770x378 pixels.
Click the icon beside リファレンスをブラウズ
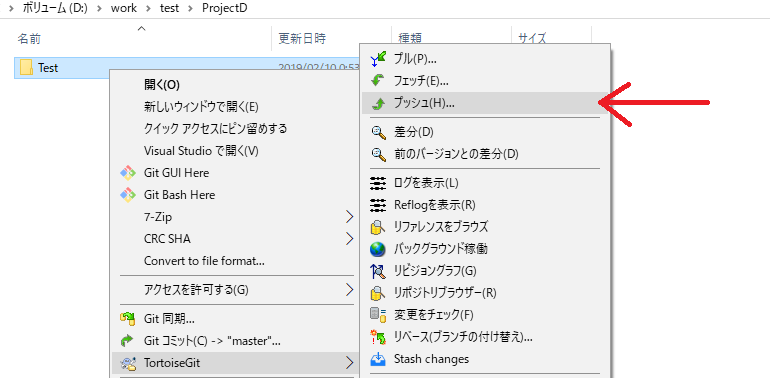[x=377, y=227]
